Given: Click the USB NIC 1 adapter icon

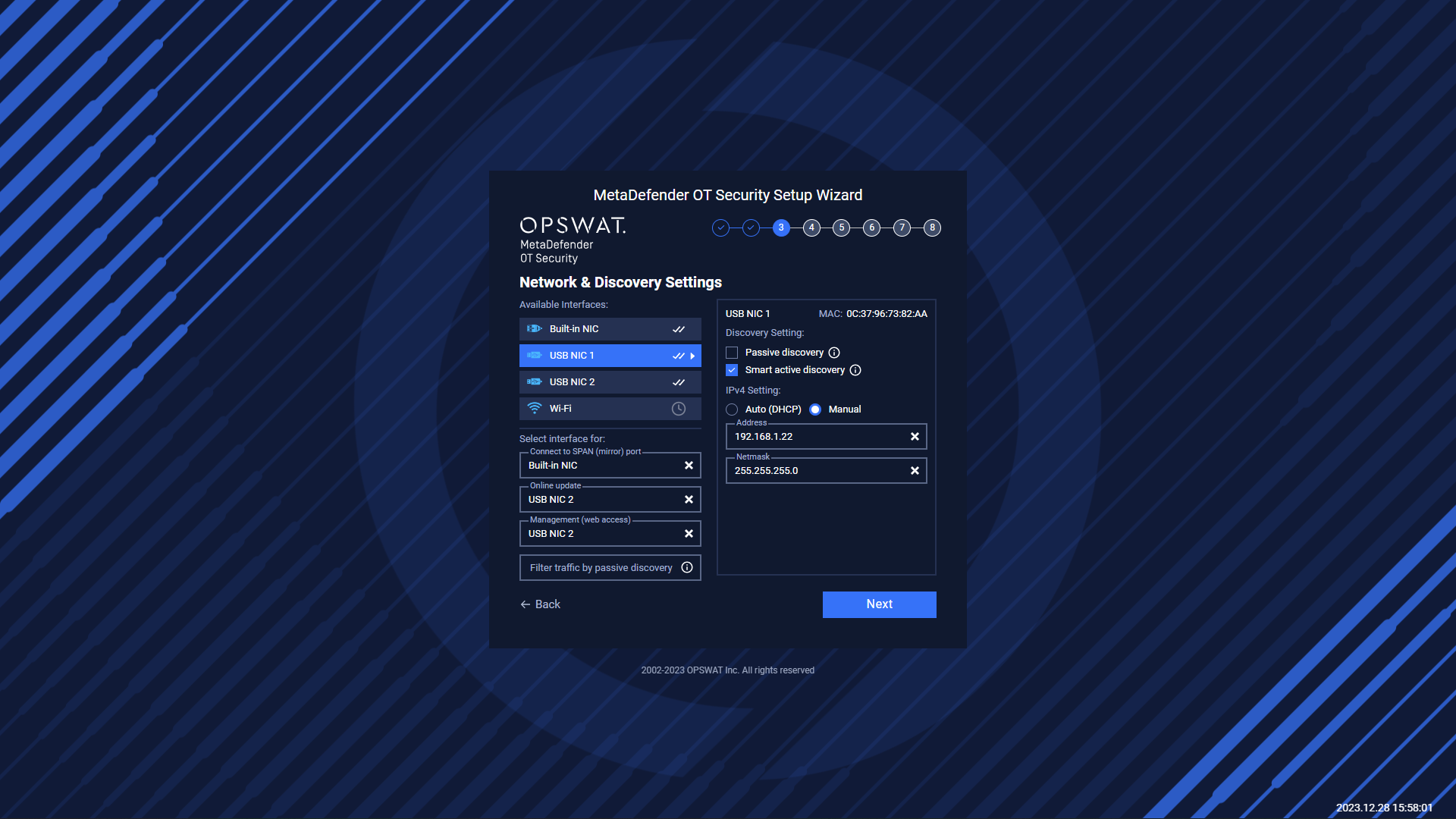Looking at the screenshot, I should pyautogui.click(x=535, y=356).
